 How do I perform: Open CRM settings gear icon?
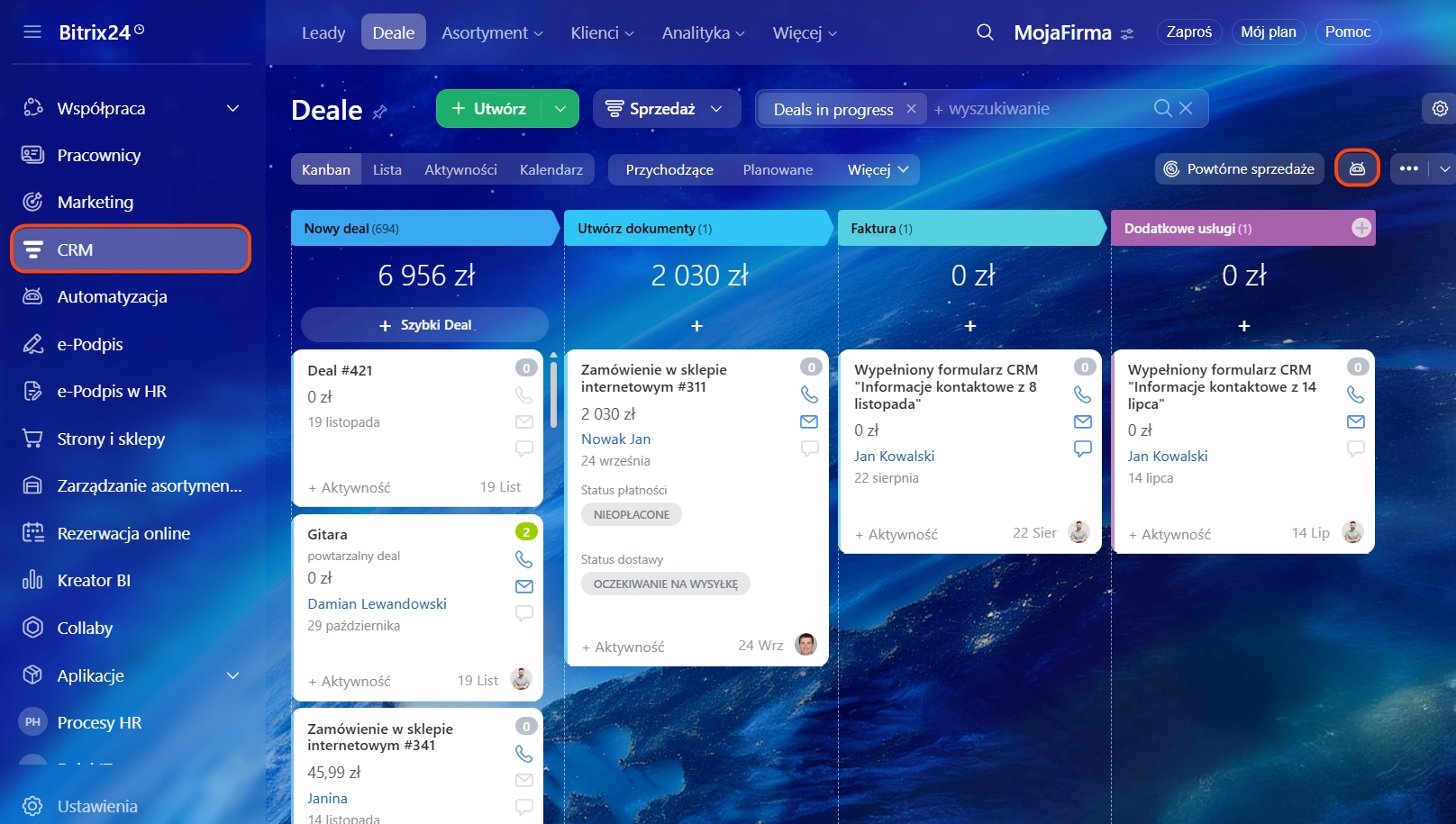(x=1440, y=109)
